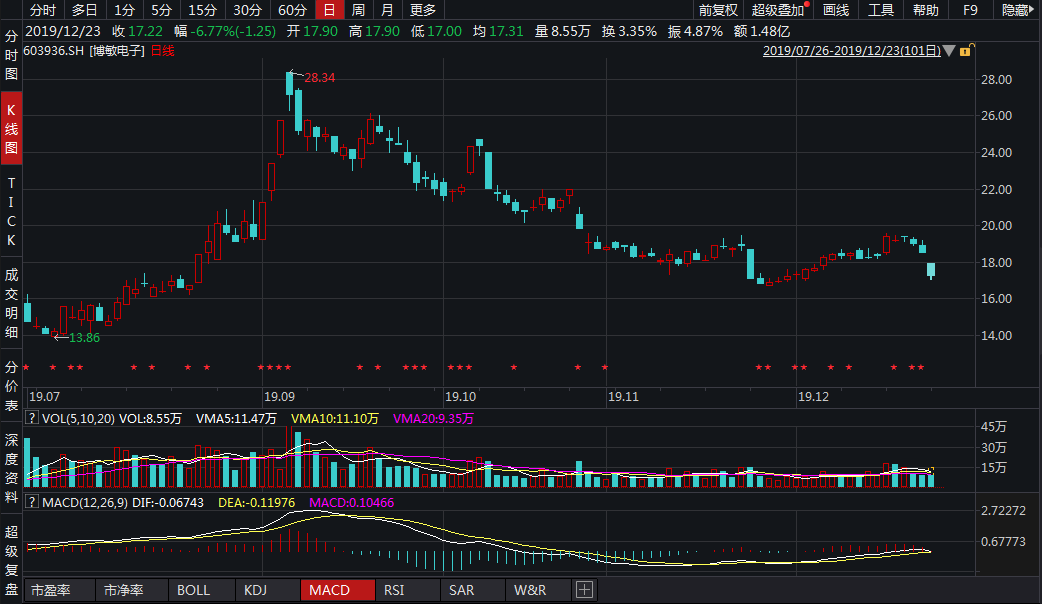Viewport: 1042px width, 604px height.
Task: Switch to the 分时 intraday tab
Action: coord(43,10)
